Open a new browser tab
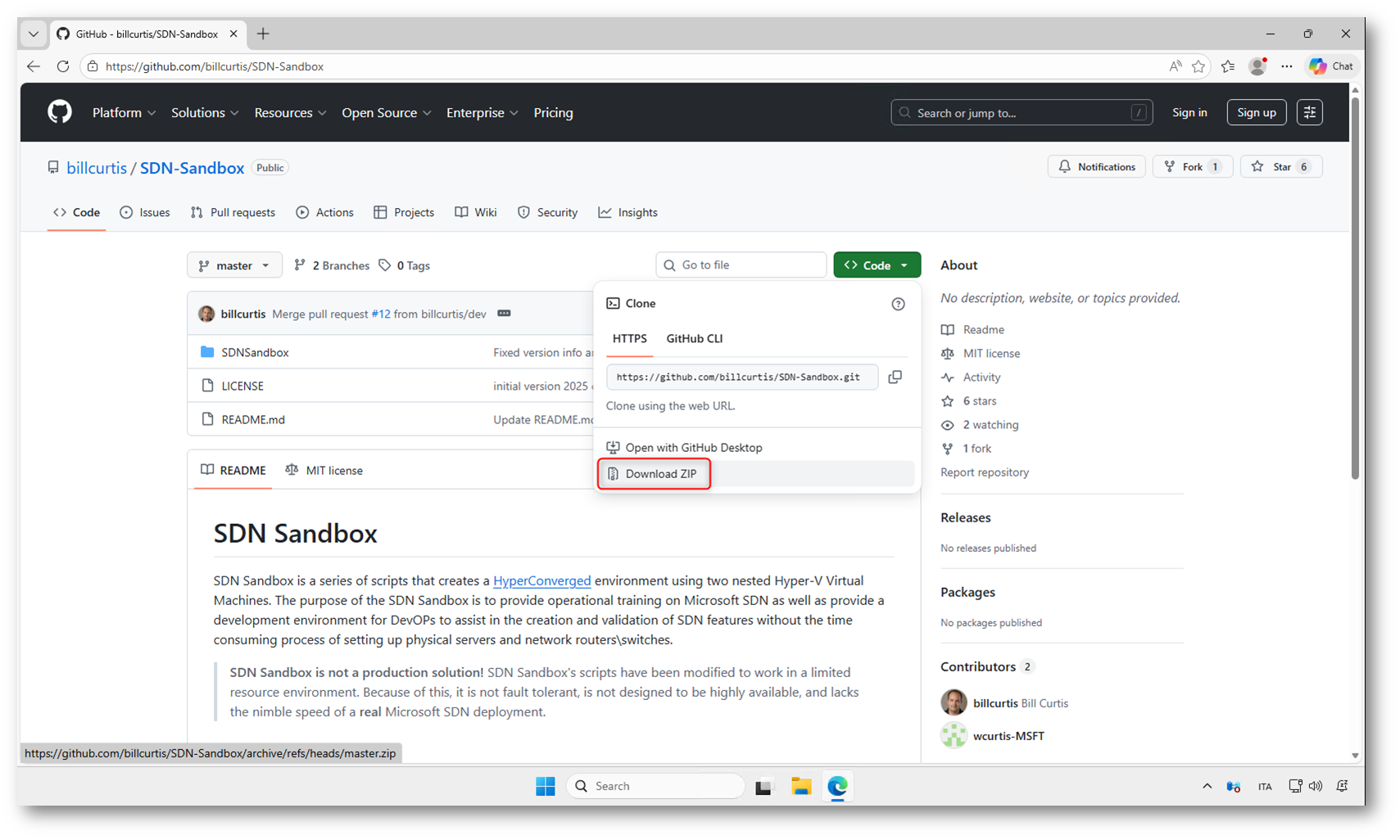This screenshot has height=840, width=1400. pos(263,34)
